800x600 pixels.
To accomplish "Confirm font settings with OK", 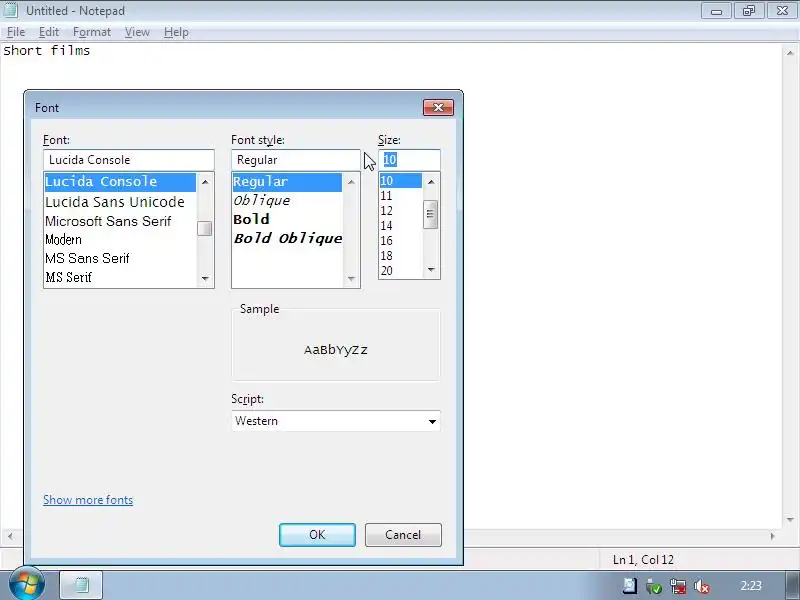I will pyautogui.click(x=317, y=535).
